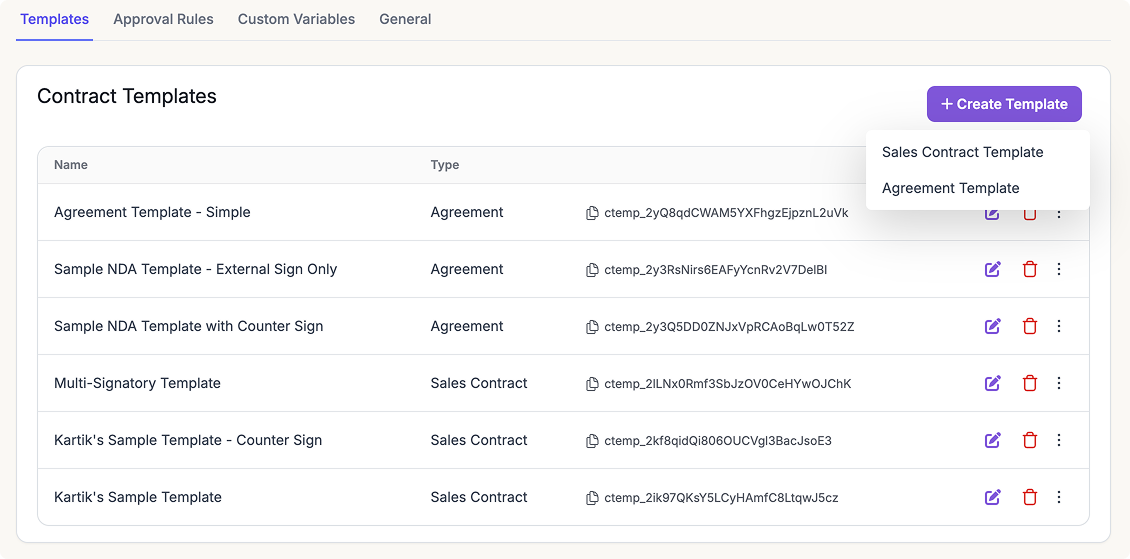Open more options for Multi-Signatory Template

pos(1059,383)
